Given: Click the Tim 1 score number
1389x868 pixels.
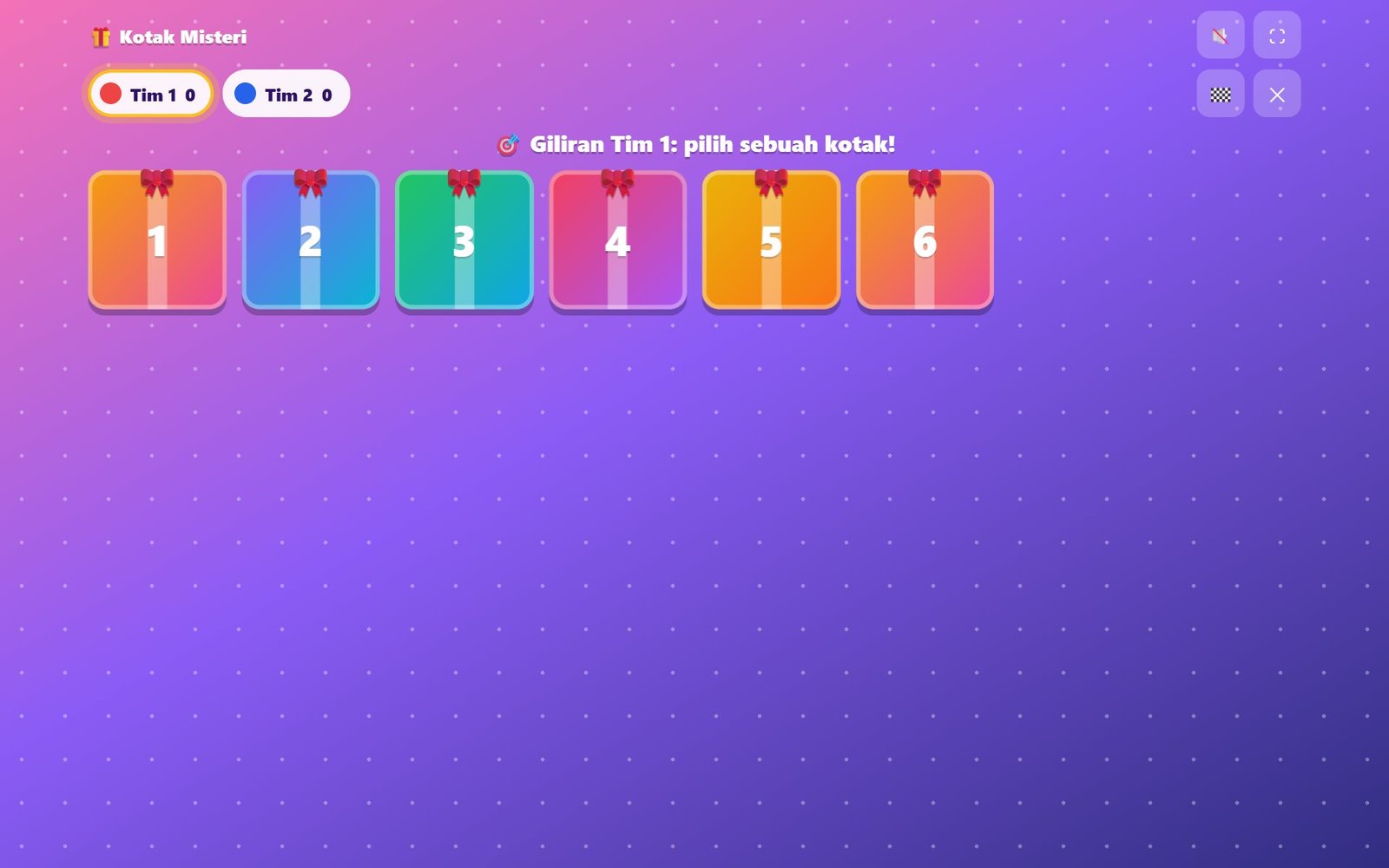Looking at the screenshot, I should click(x=190, y=95).
